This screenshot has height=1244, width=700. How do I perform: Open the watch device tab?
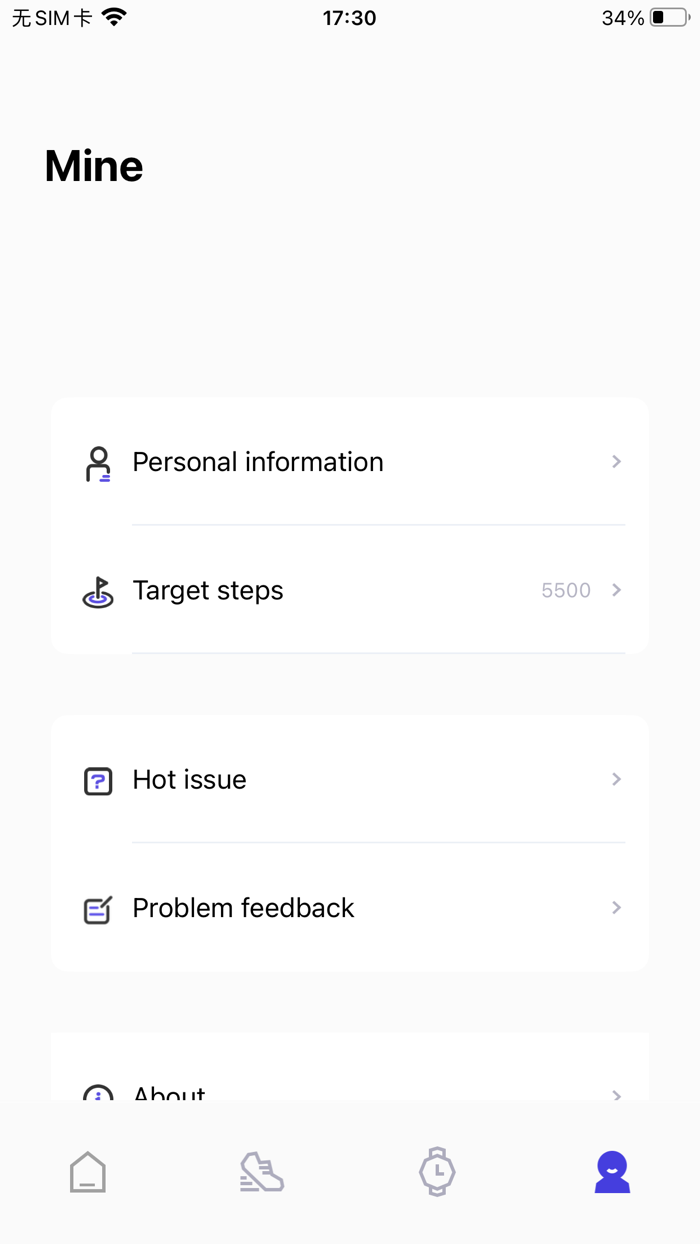[437, 1172]
